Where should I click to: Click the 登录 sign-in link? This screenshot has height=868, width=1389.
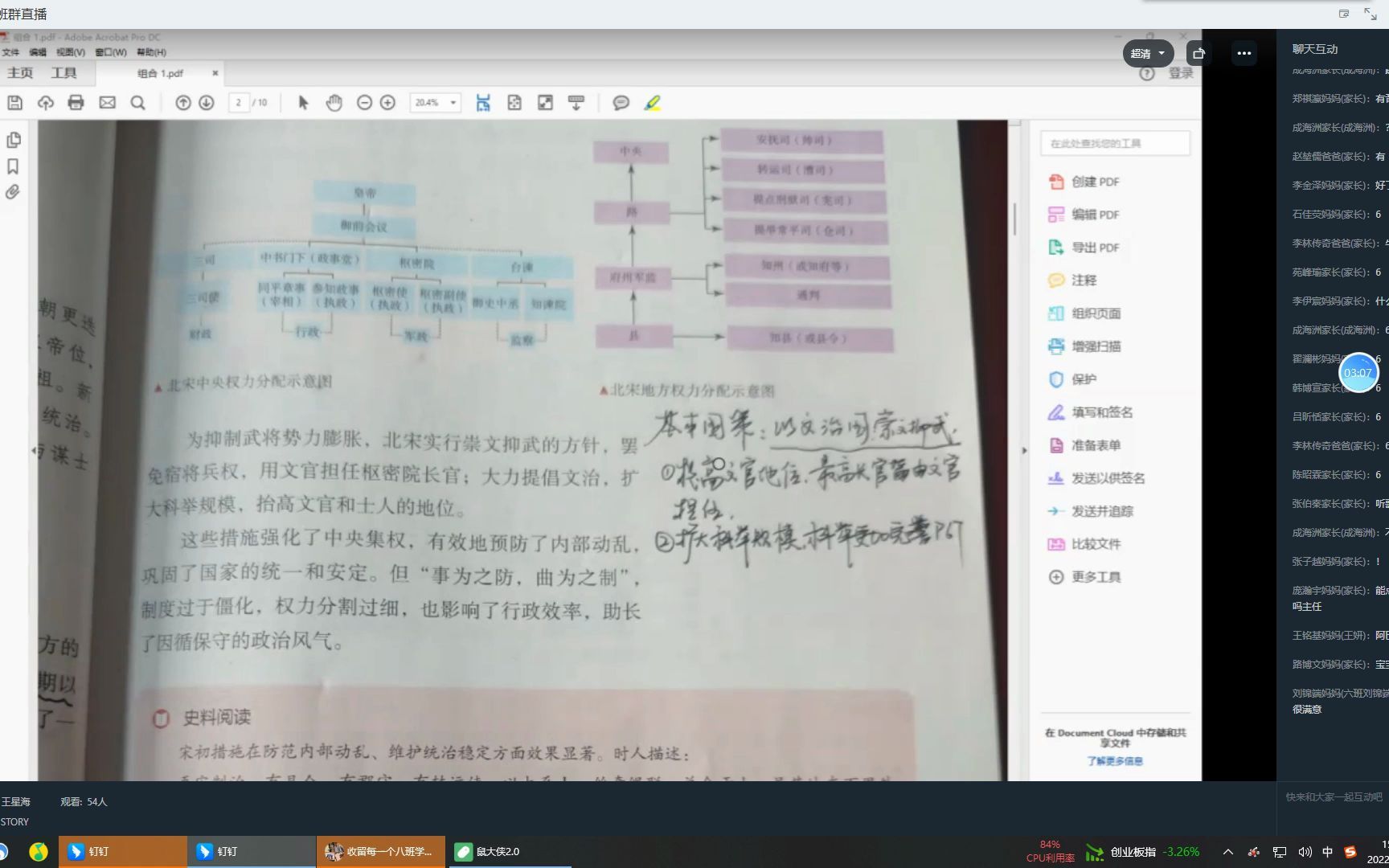coord(1181,73)
